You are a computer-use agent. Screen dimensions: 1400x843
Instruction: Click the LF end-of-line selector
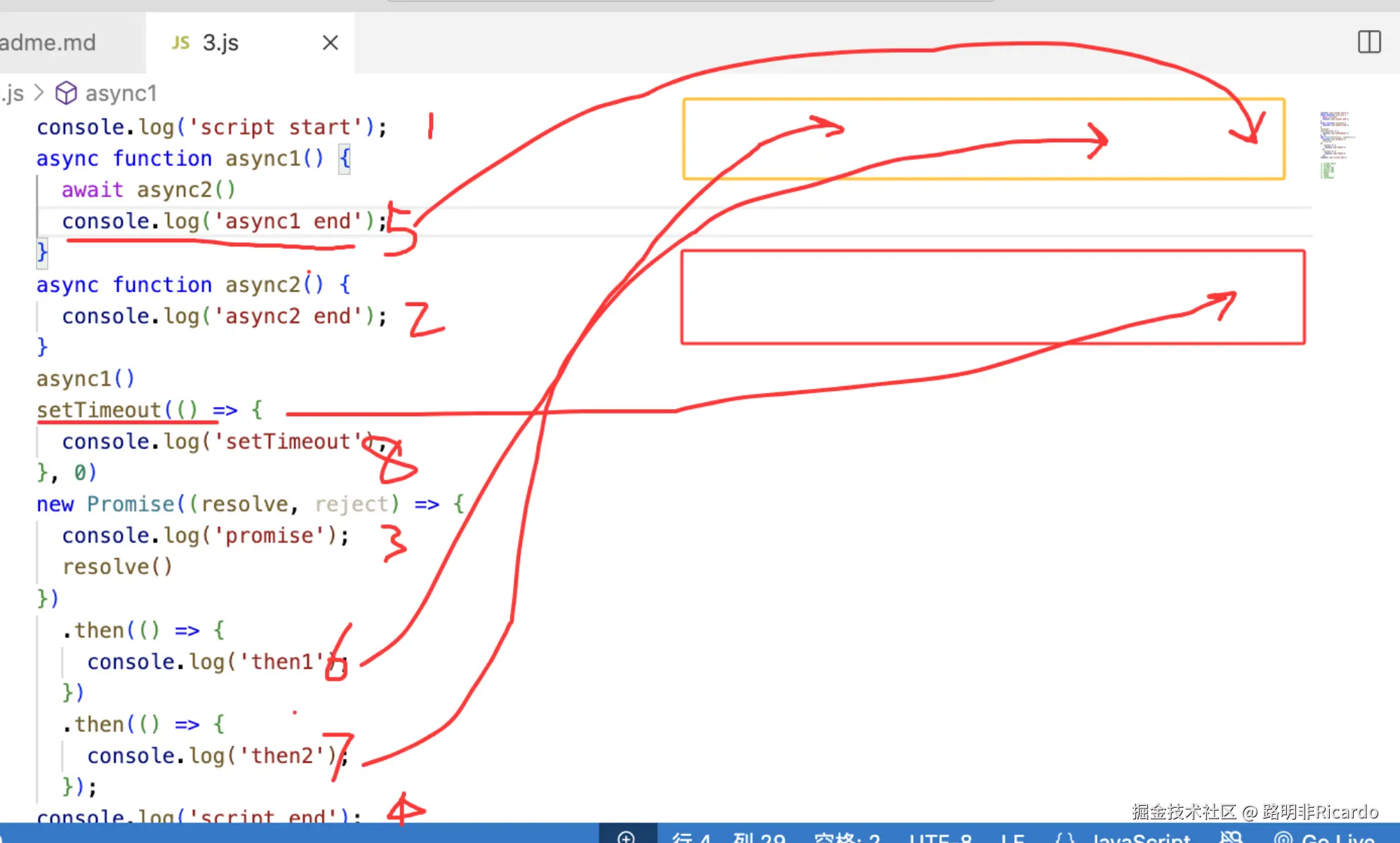(x=1012, y=838)
